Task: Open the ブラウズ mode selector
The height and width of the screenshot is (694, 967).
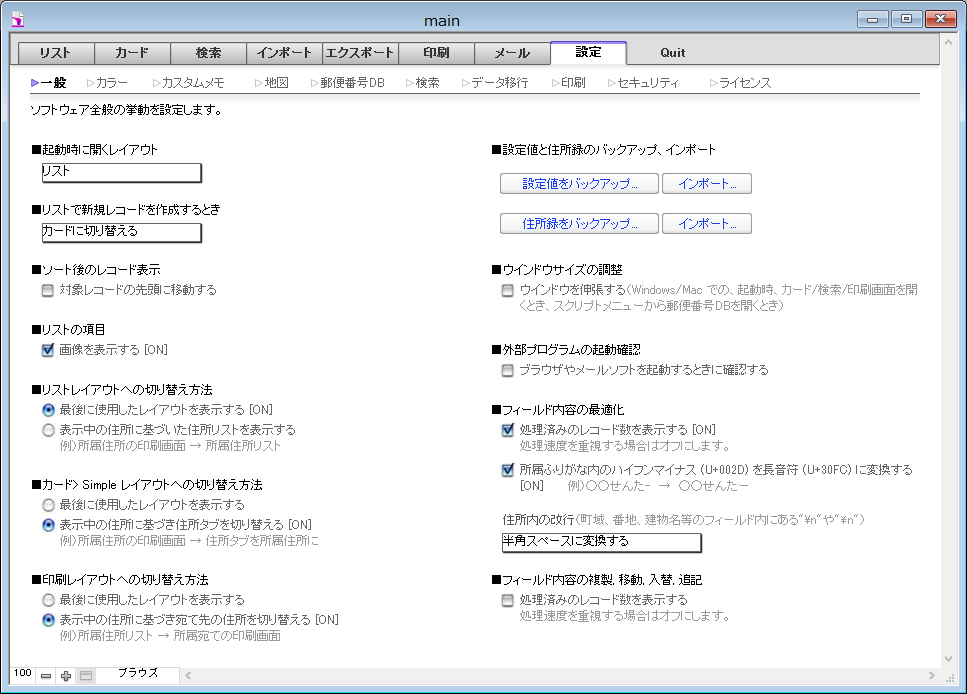Action: click(138, 674)
